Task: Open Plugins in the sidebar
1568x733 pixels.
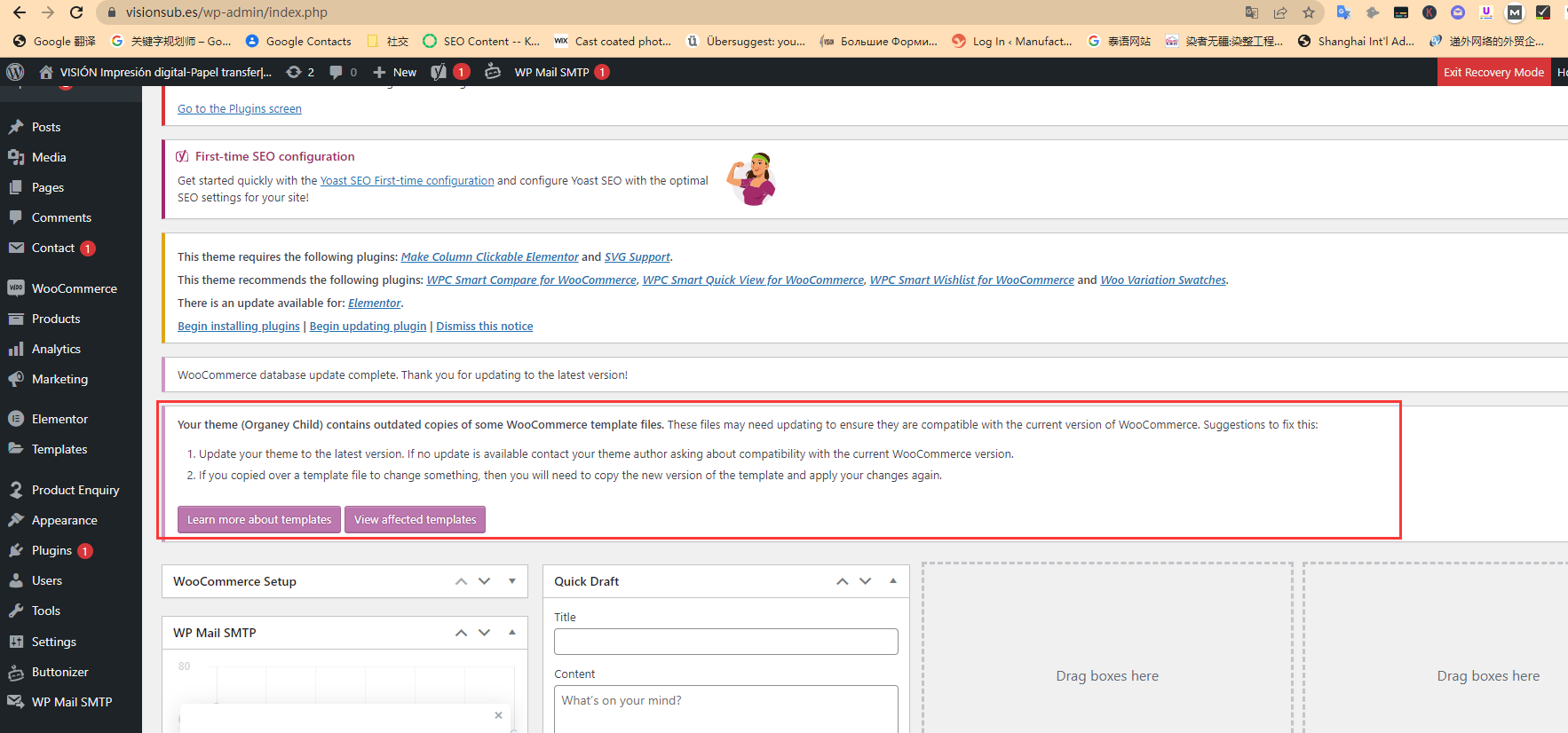Action: tap(51, 550)
